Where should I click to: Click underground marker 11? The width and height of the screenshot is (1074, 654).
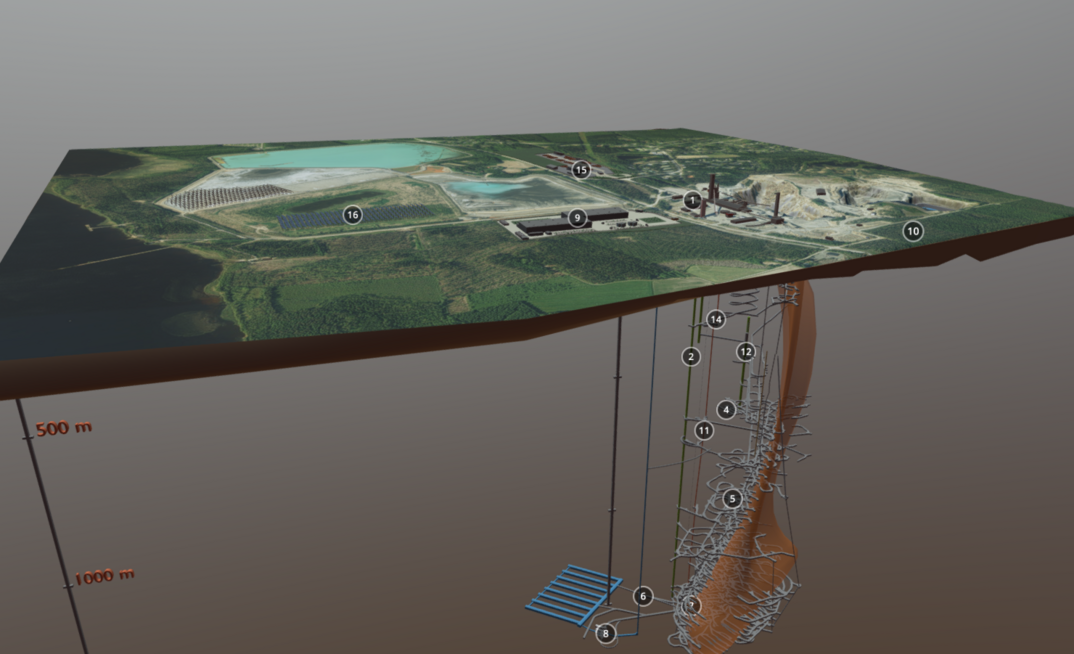click(704, 431)
